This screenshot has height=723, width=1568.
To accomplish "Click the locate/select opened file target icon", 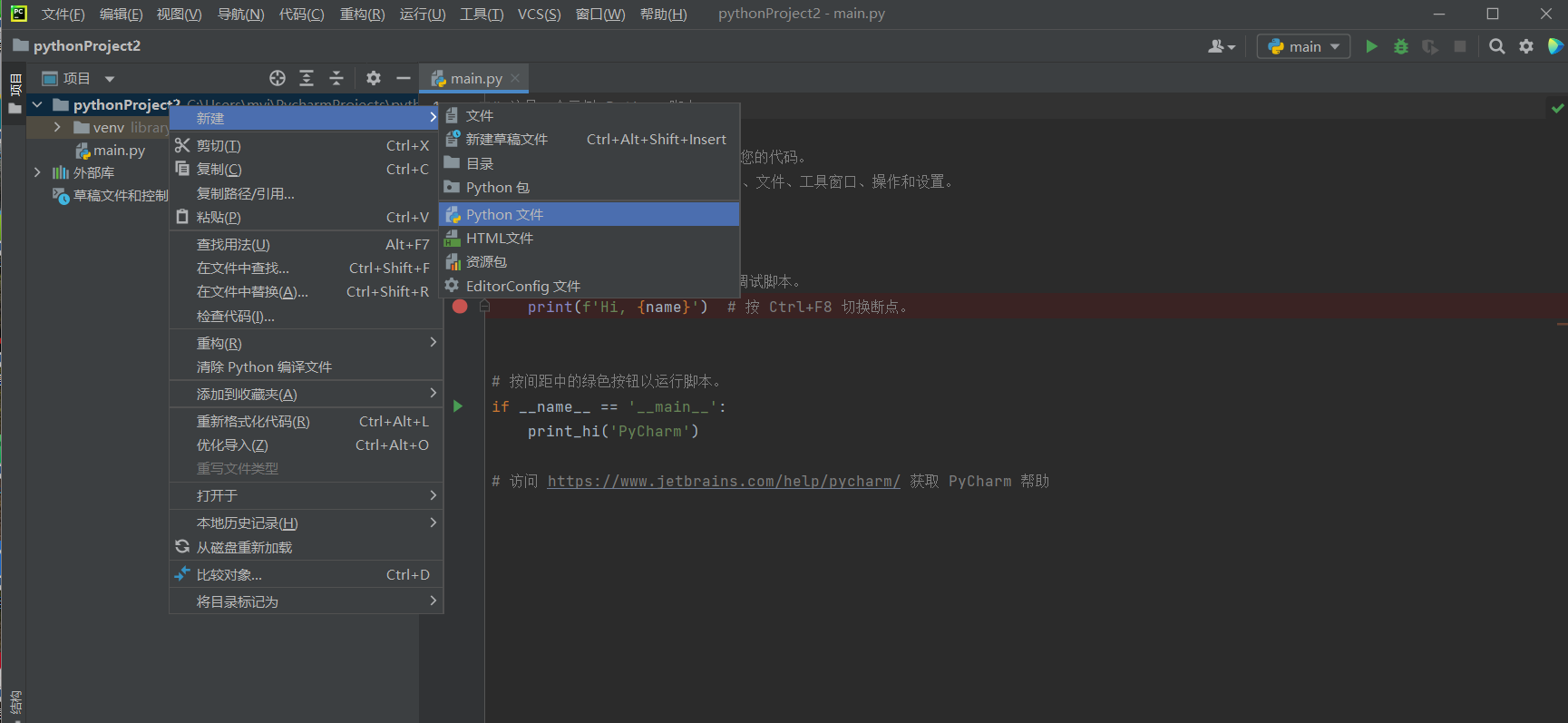I will (278, 78).
